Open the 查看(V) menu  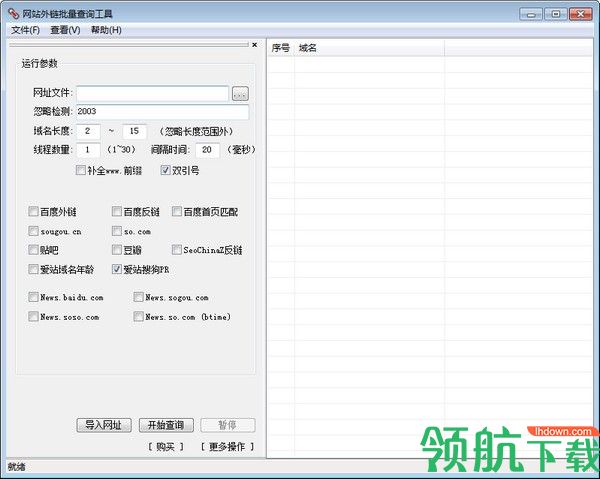pyautogui.click(x=65, y=30)
